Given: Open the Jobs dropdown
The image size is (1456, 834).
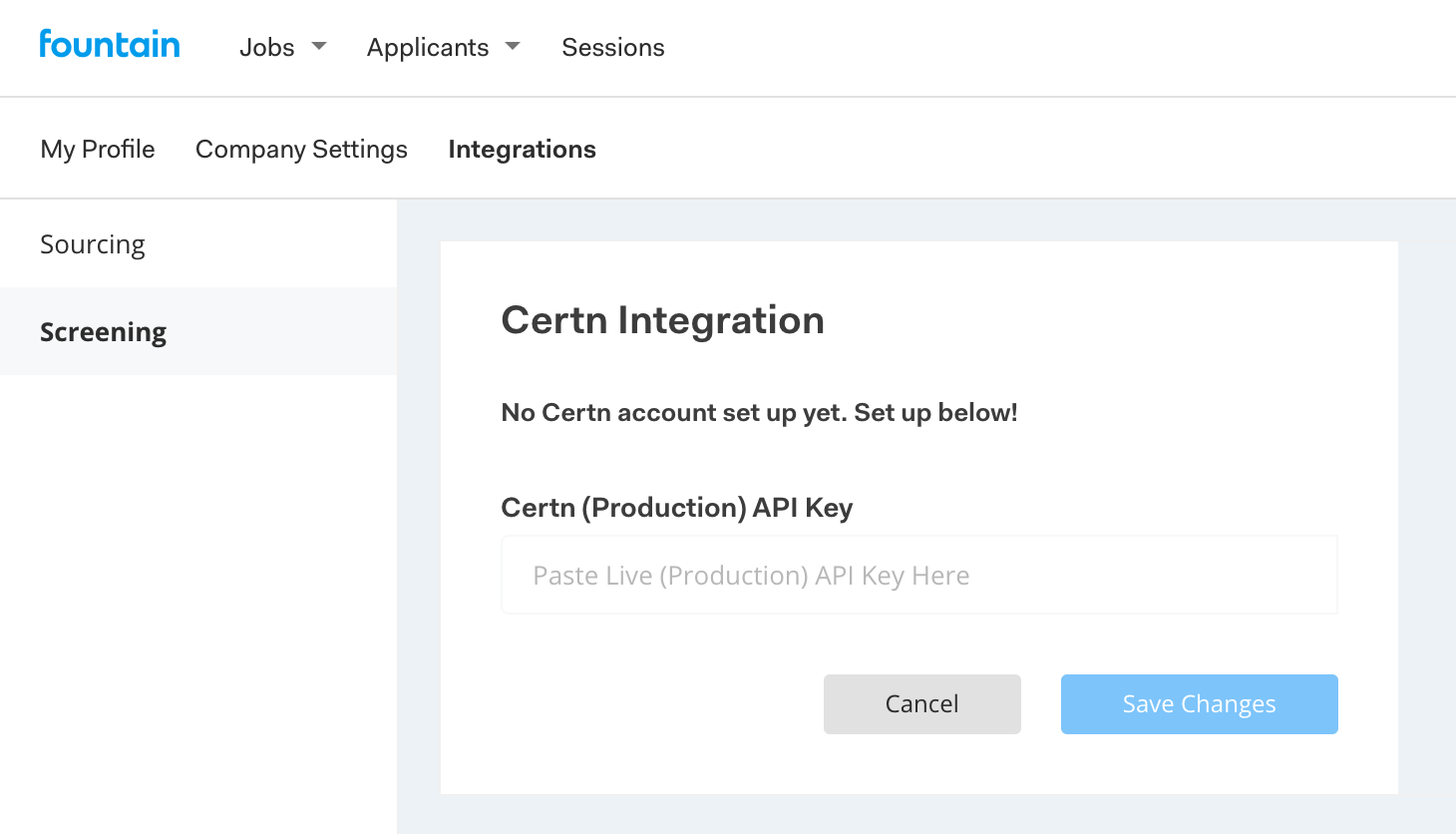Looking at the screenshot, I should pyautogui.click(x=267, y=47).
